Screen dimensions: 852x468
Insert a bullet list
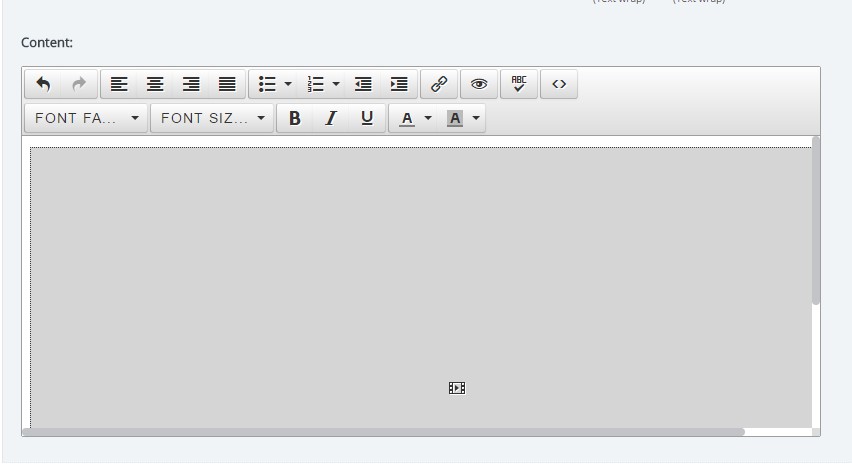point(267,84)
